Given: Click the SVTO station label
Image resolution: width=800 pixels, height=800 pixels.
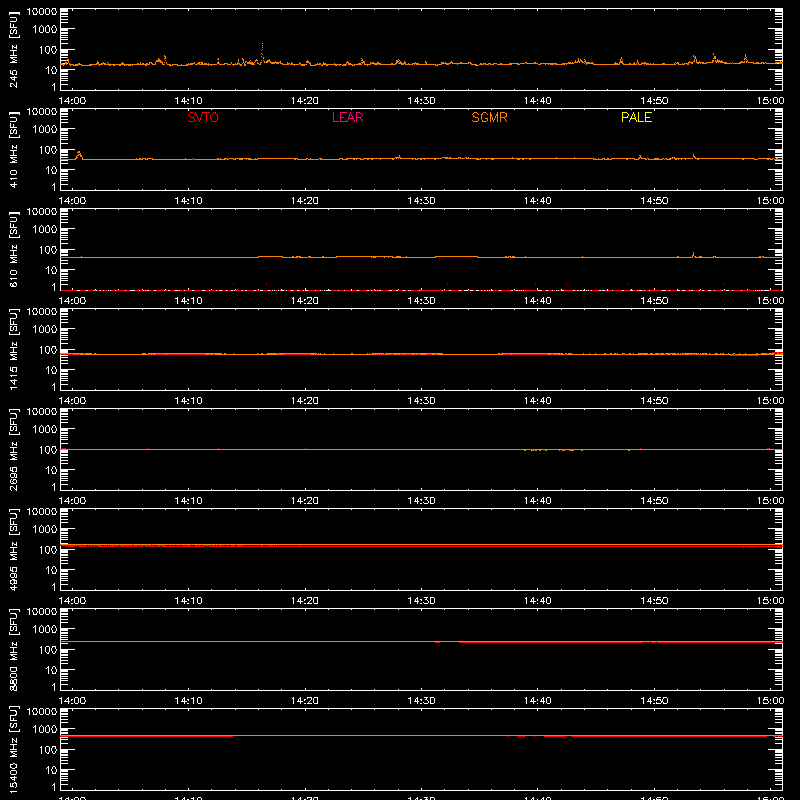Looking at the screenshot, I should point(203,117).
